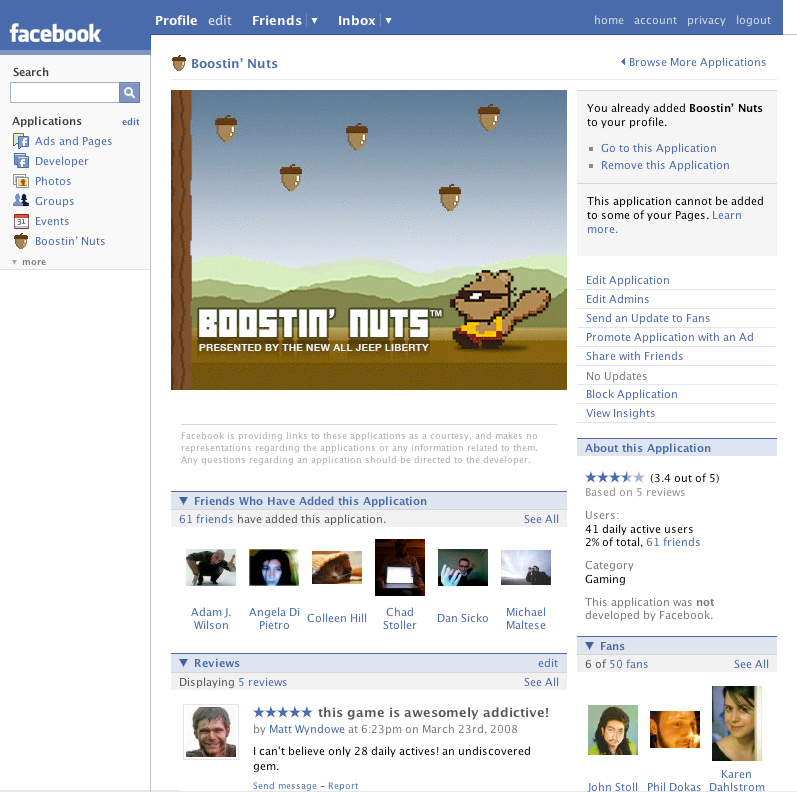Open Phil Dokas's fan photo

pos(675,729)
